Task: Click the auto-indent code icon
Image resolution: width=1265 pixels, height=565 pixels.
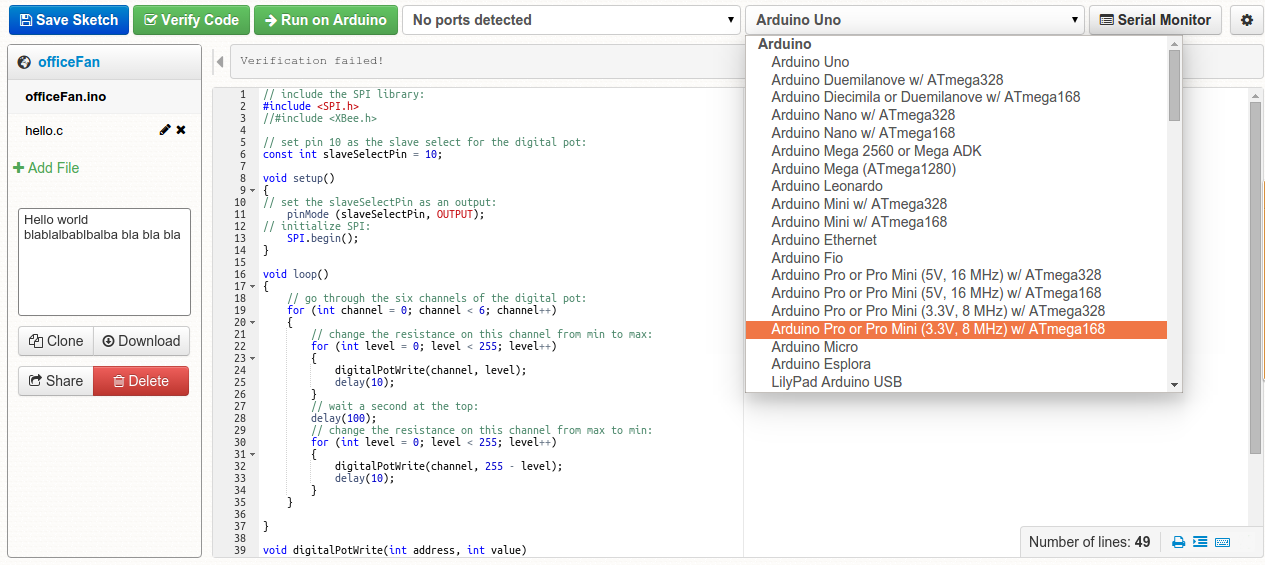Action: pyautogui.click(x=1200, y=542)
